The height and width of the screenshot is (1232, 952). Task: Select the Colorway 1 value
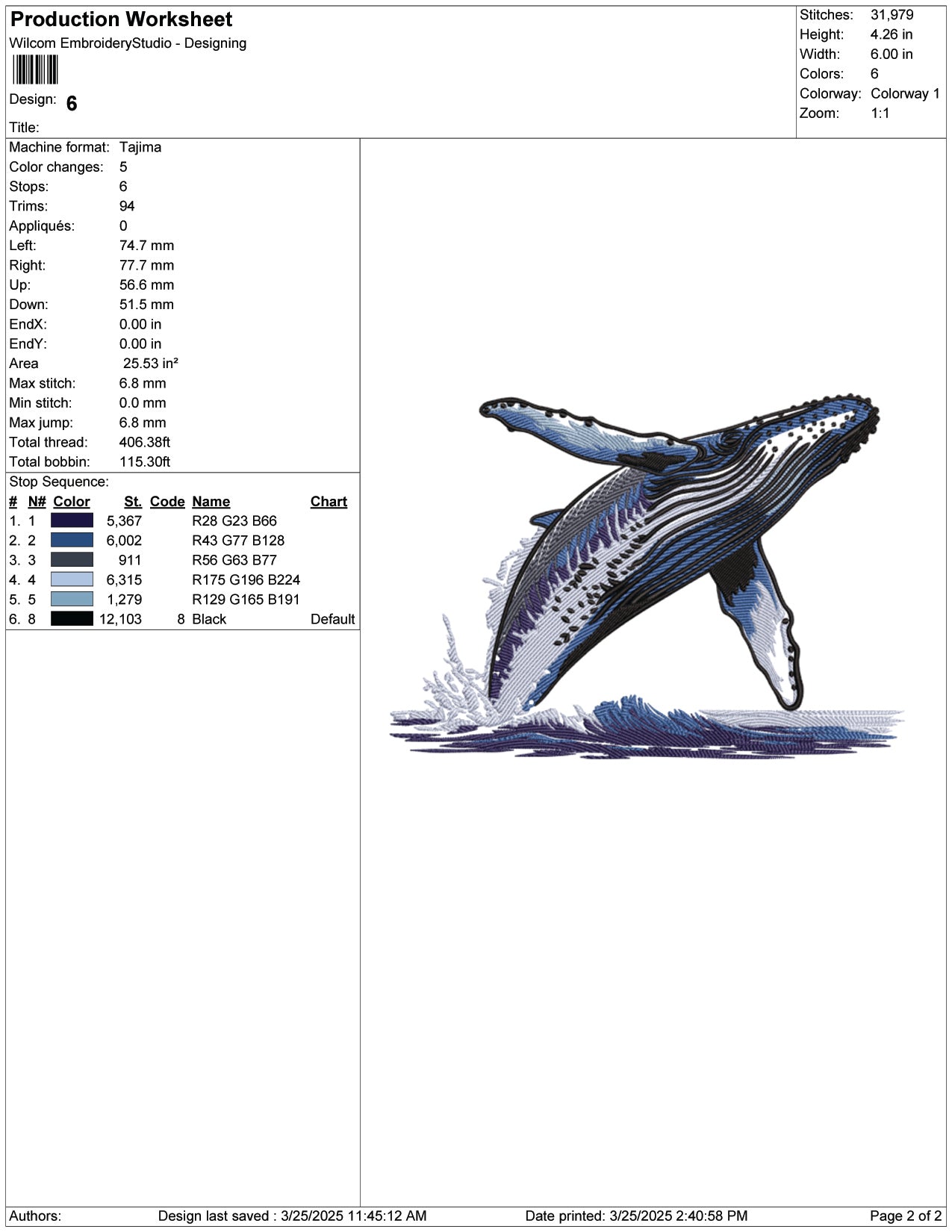click(905, 93)
